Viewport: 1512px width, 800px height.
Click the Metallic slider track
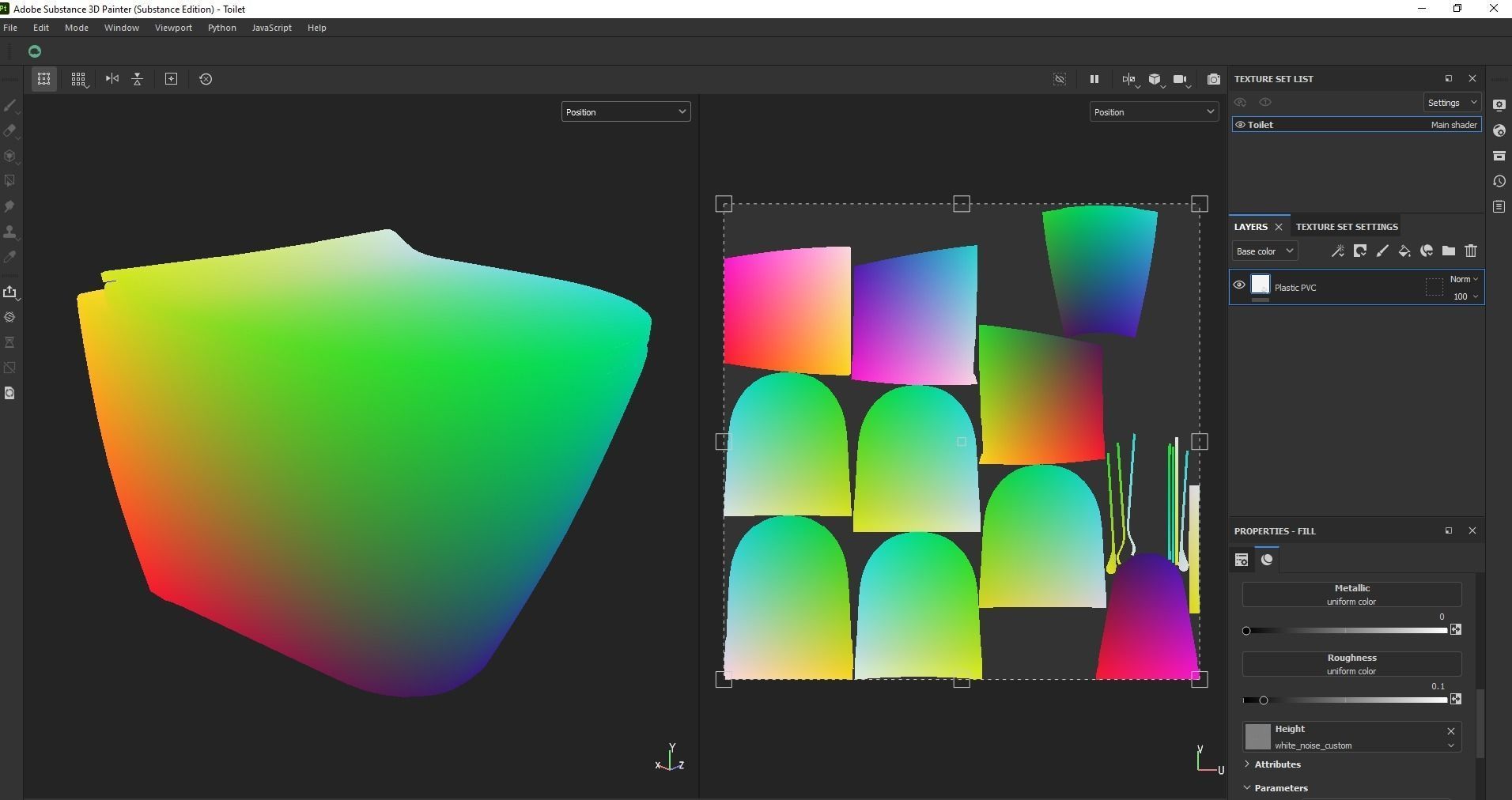pyautogui.click(x=1346, y=631)
